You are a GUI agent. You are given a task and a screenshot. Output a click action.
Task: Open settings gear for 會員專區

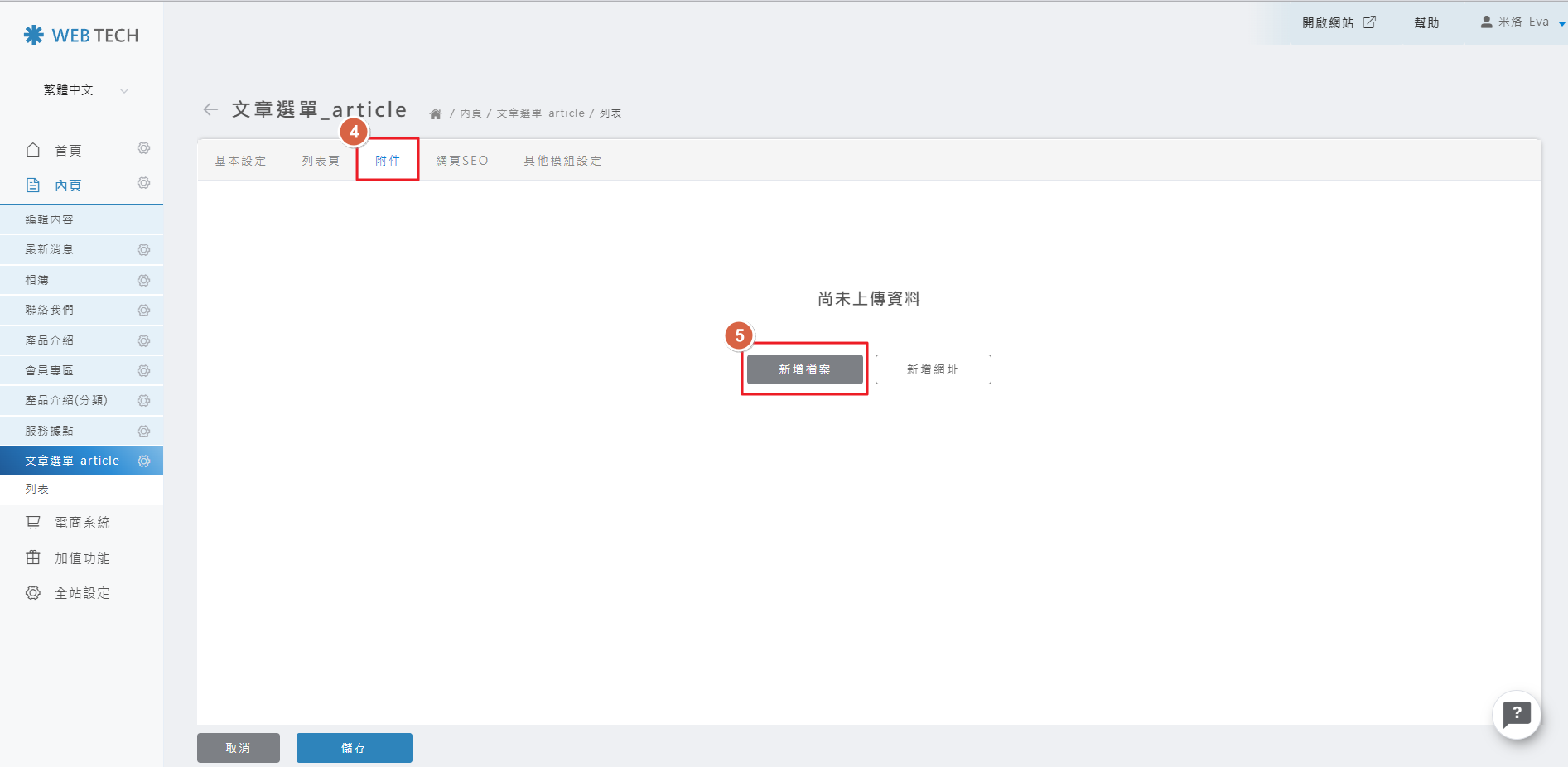[143, 371]
